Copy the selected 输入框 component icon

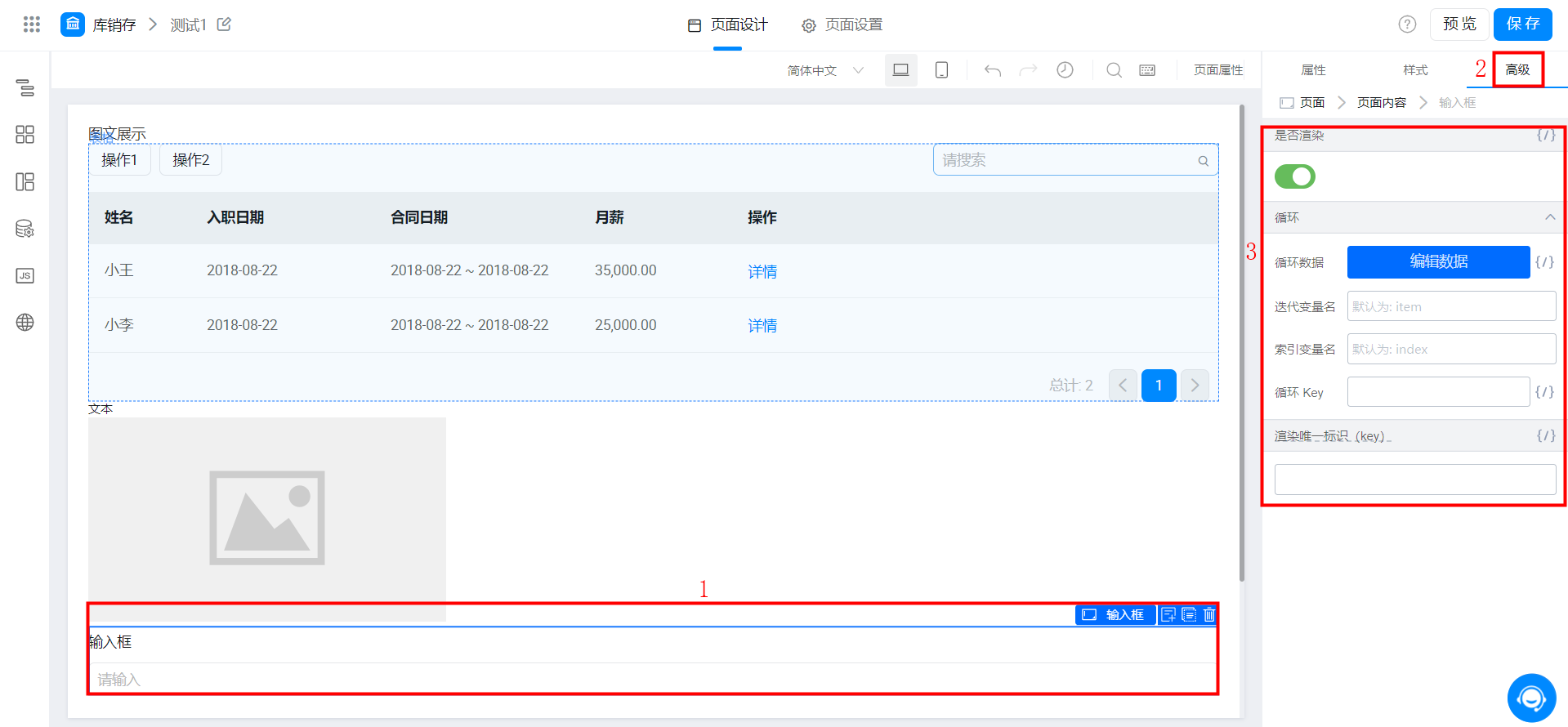pyautogui.click(x=1189, y=614)
